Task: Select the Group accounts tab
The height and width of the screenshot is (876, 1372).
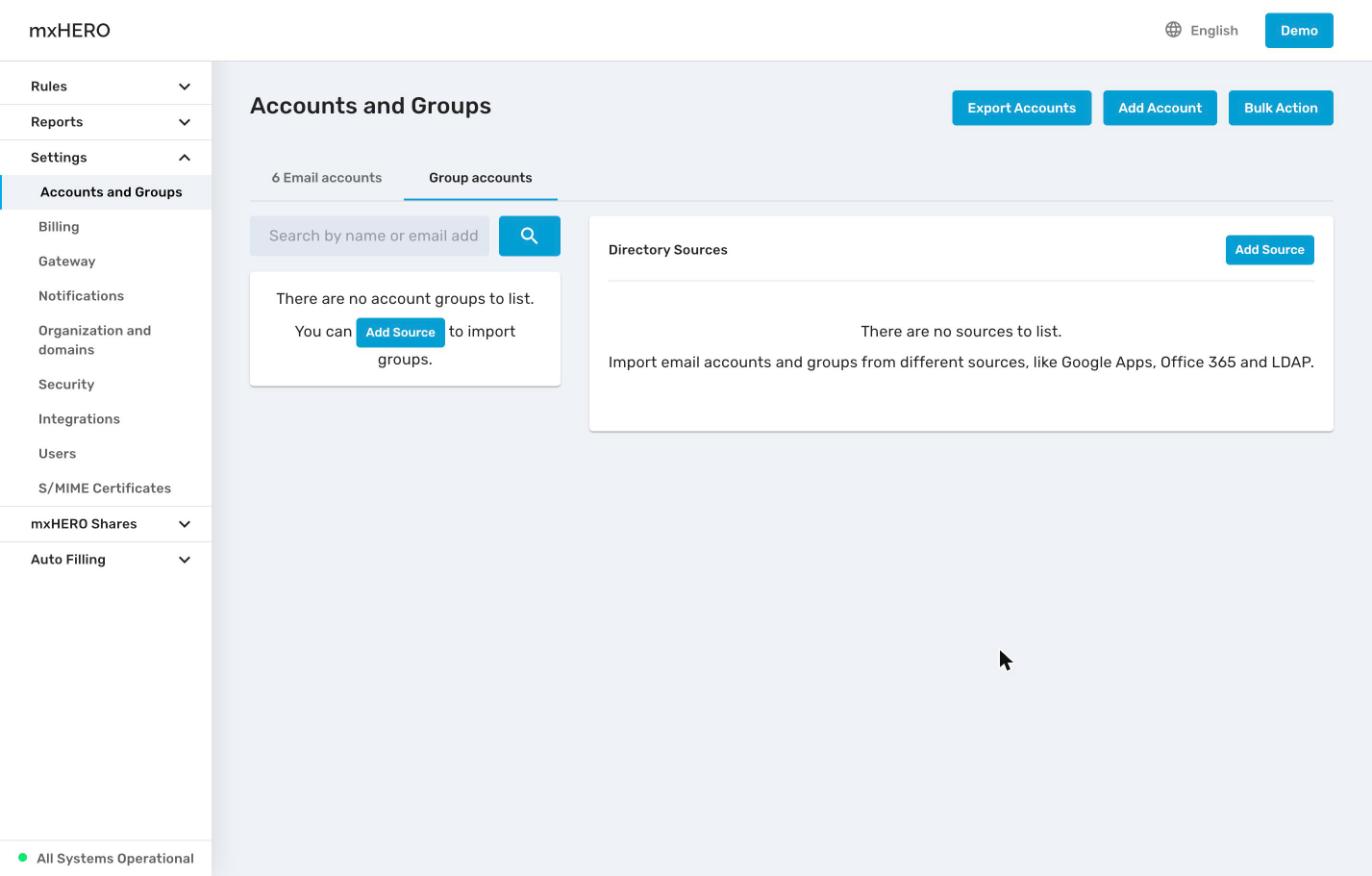Action: pyautogui.click(x=480, y=178)
